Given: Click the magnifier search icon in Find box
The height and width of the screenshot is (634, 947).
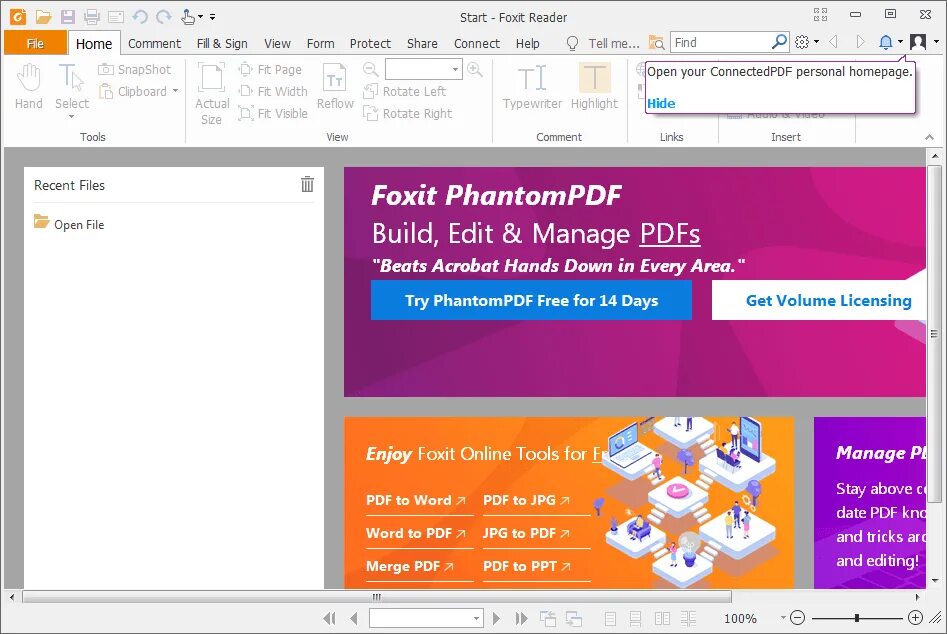Looking at the screenshot, I should tap(779, 42).
